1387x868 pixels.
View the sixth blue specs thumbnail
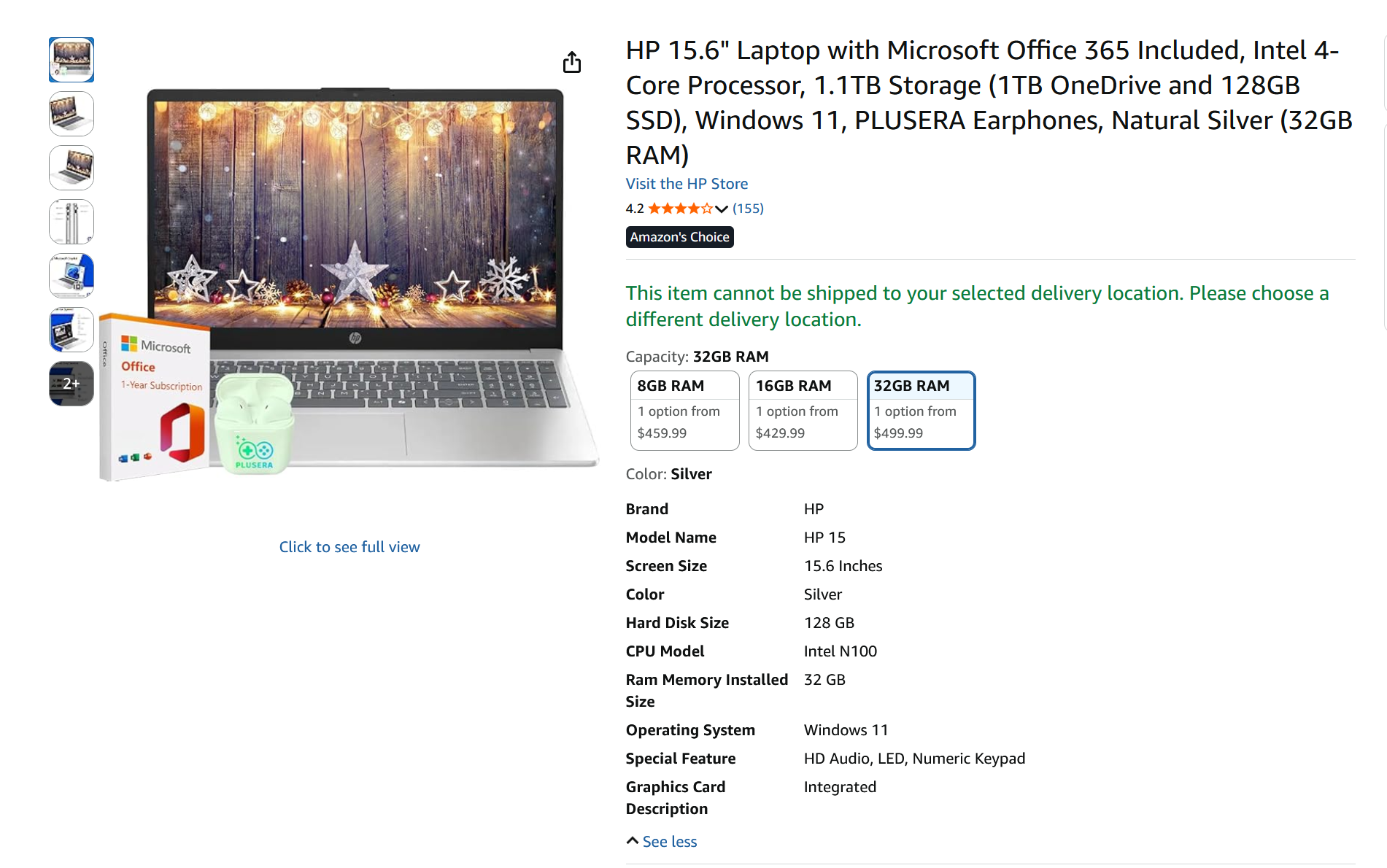point(72,330)
